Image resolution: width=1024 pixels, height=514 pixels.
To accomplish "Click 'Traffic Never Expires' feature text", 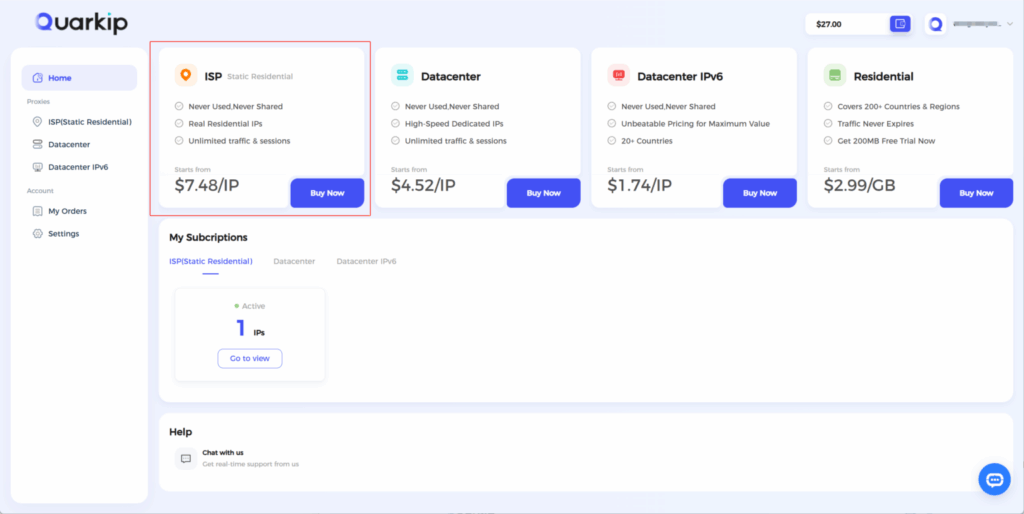I will 876,123.
